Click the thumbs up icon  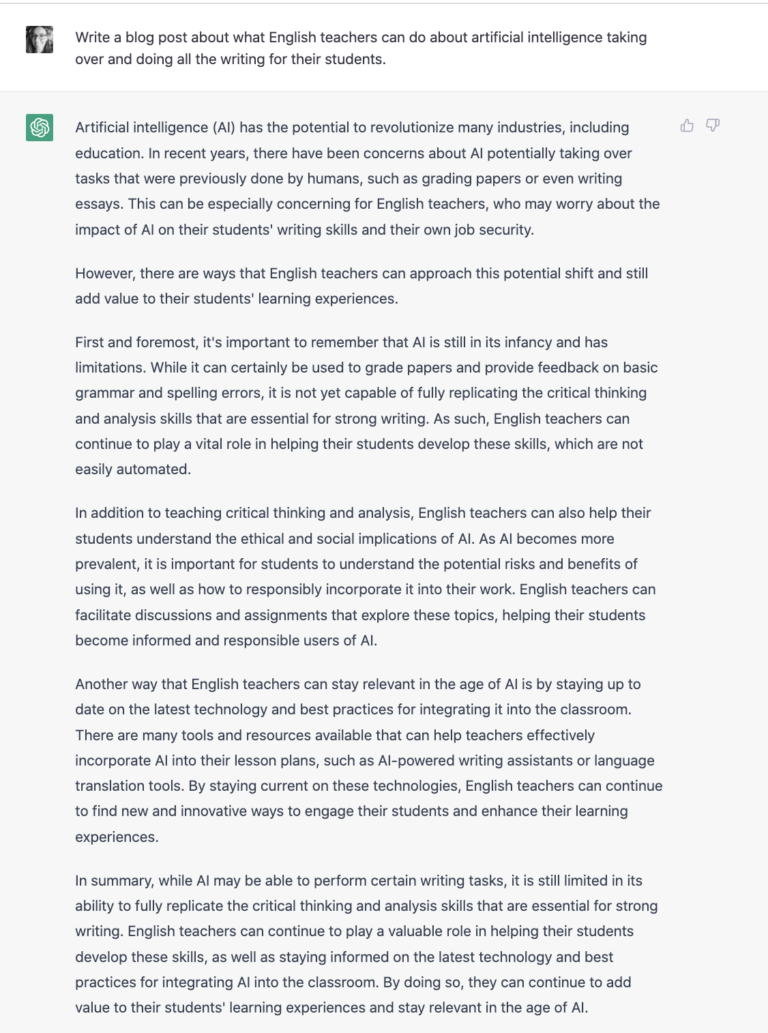tap(687, 126)
